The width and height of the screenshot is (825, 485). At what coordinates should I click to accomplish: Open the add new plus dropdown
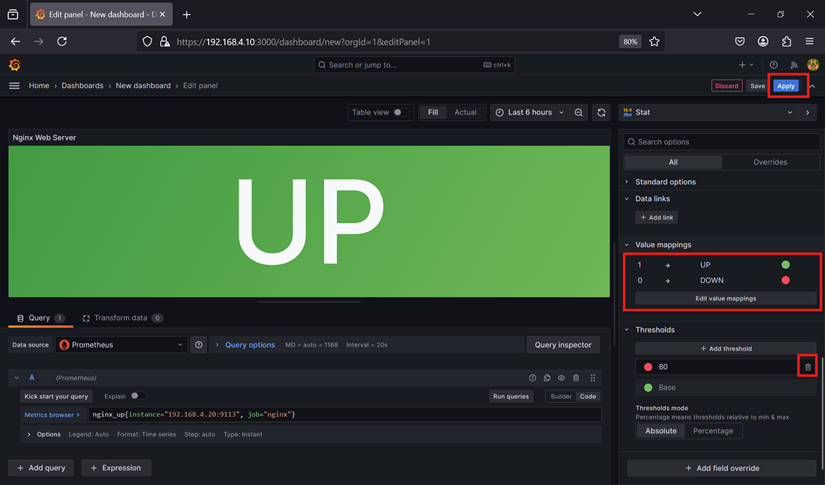(746, 65)
